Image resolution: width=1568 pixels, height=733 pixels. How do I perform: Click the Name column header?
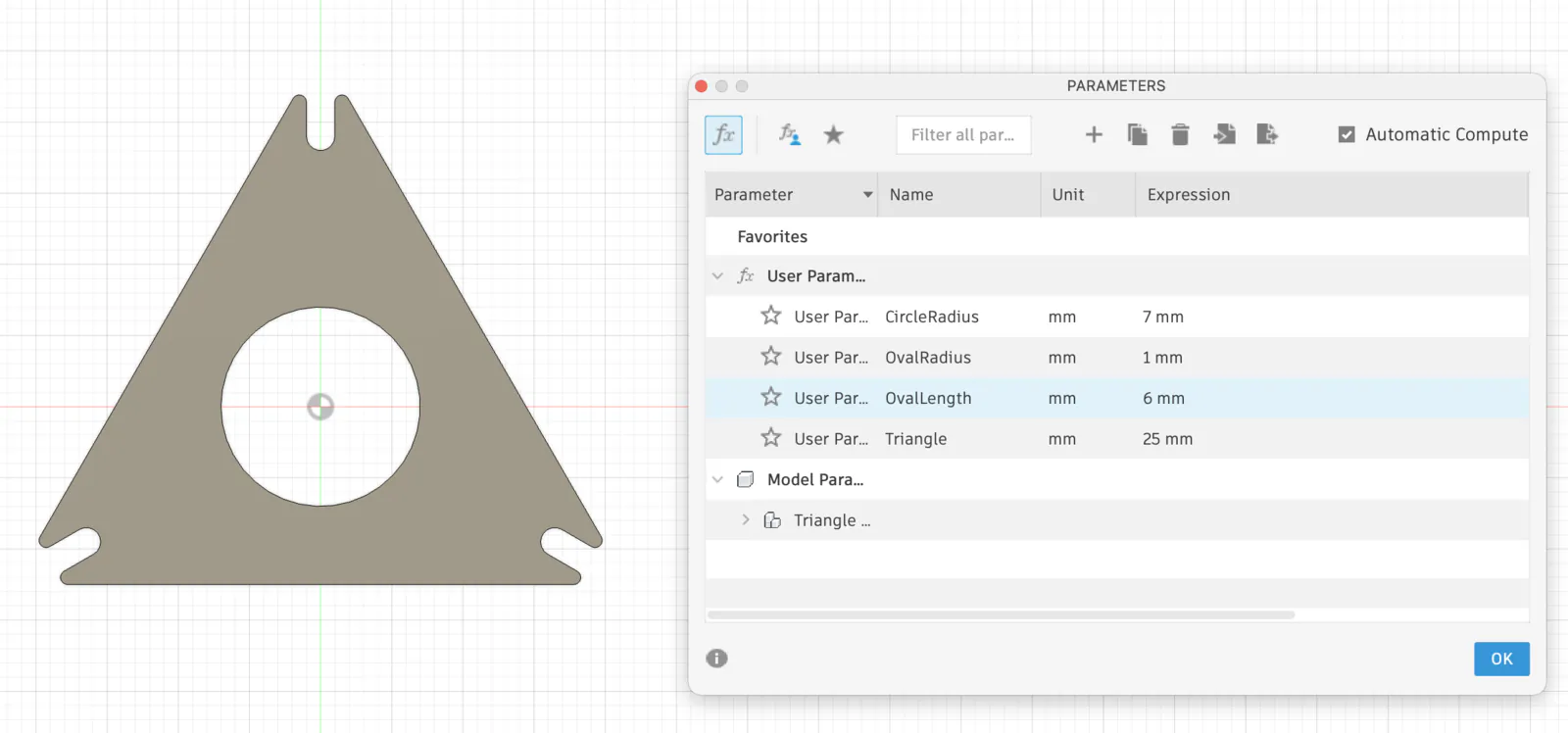(958, 195)
